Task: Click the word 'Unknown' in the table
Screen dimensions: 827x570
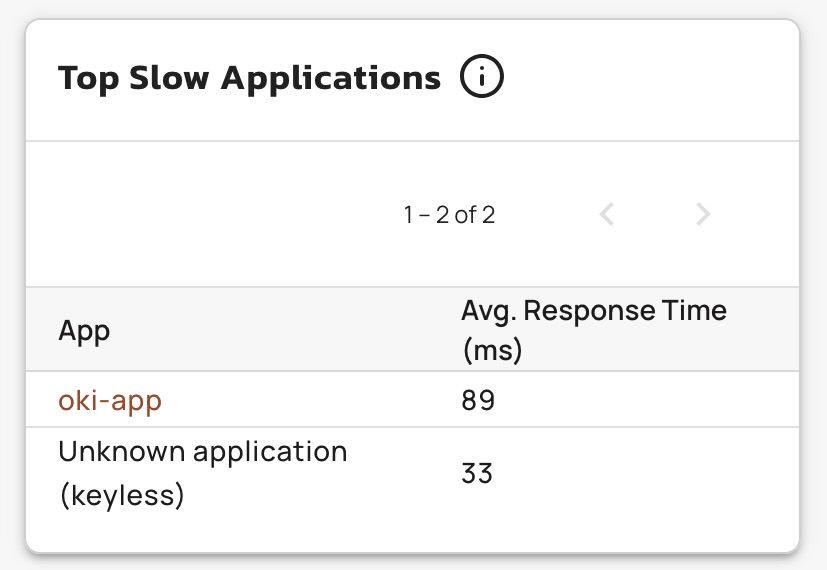Action: [121, 451]
